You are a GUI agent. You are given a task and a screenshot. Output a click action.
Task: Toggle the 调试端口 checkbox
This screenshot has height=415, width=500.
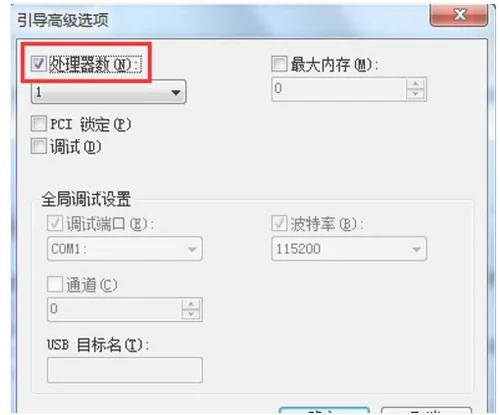coord(55,223)
